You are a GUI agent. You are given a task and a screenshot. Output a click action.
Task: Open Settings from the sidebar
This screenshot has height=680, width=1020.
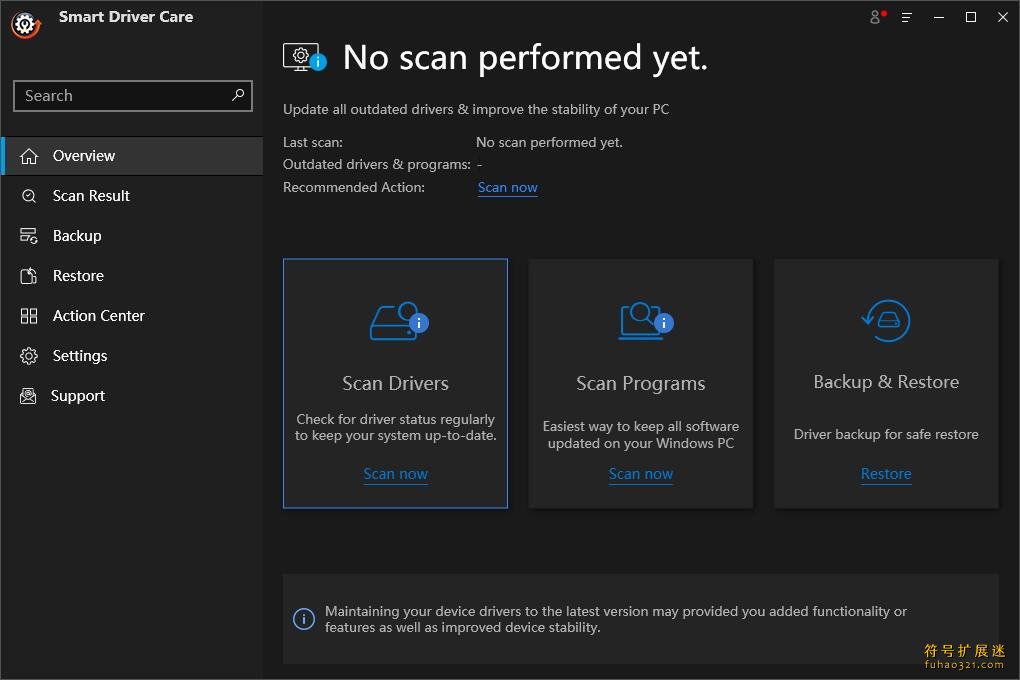coord(133,356)
